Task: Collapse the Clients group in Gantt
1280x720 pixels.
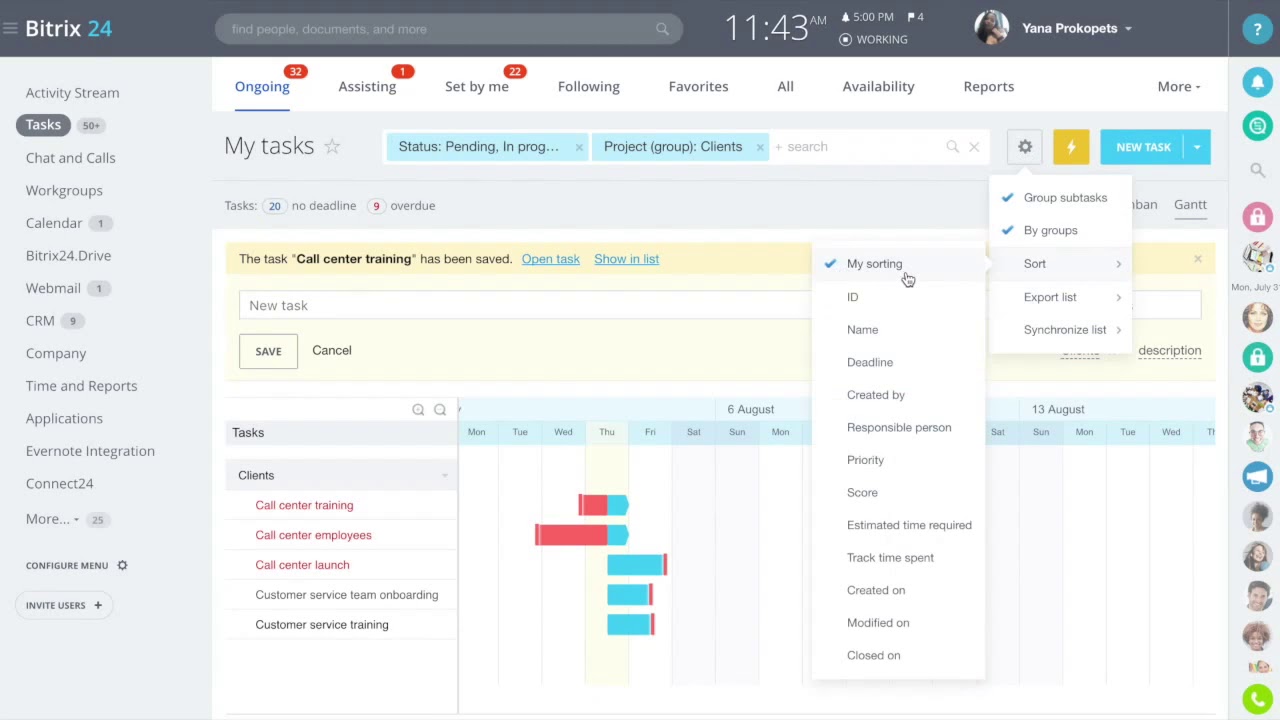Action: point(445,476)
